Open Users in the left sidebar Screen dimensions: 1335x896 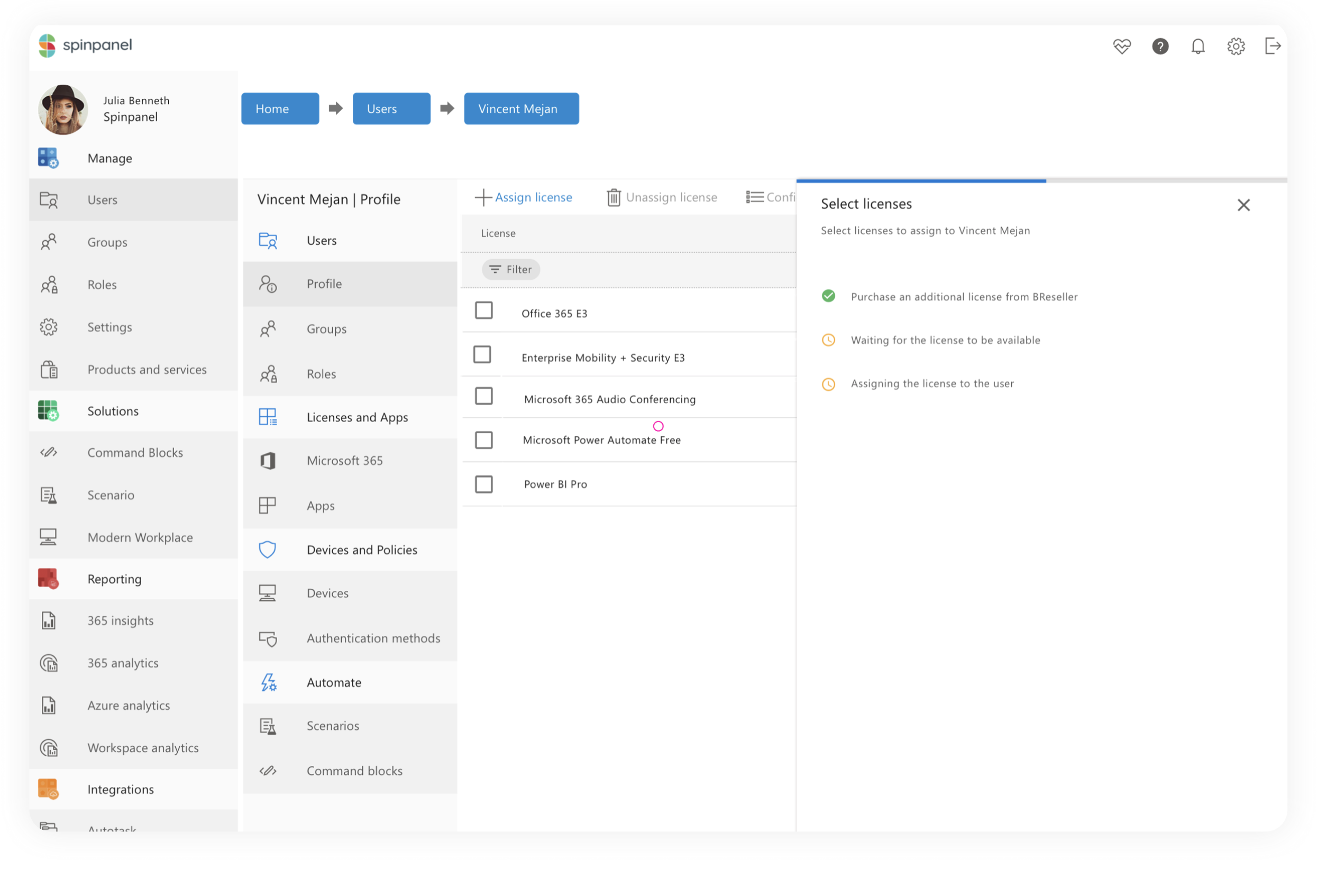click(134, 199)
